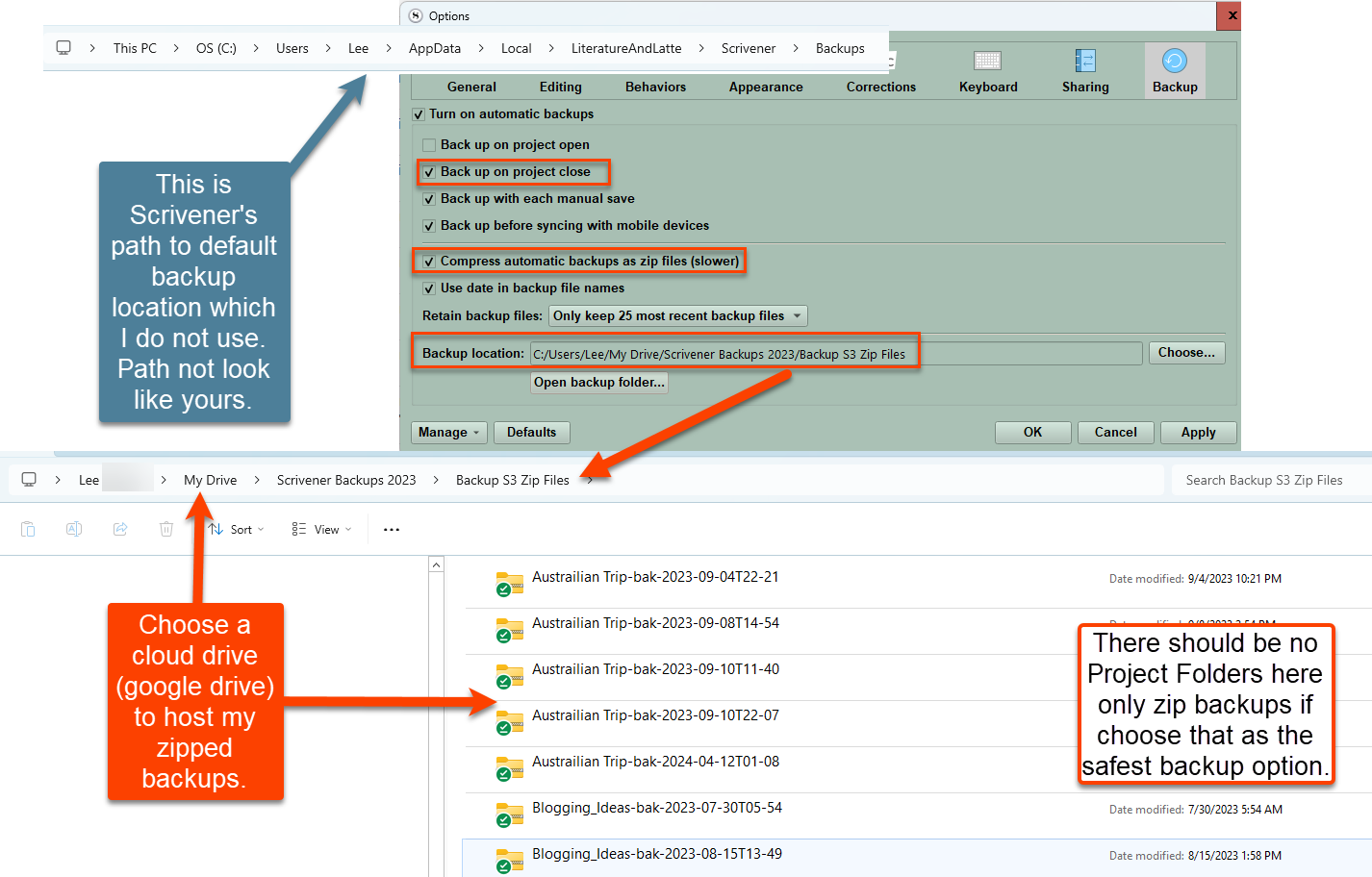Viewport: 1372px width, 877px height.
Task: Open the Retain backup files dropdown
Action: pyautogui.click(x=677, y=315)
